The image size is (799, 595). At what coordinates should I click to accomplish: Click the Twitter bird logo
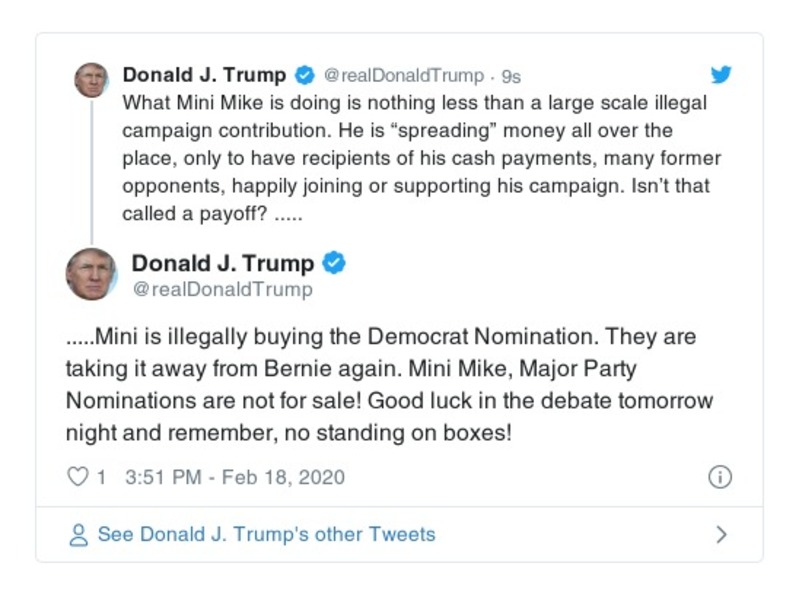[721, 75]
